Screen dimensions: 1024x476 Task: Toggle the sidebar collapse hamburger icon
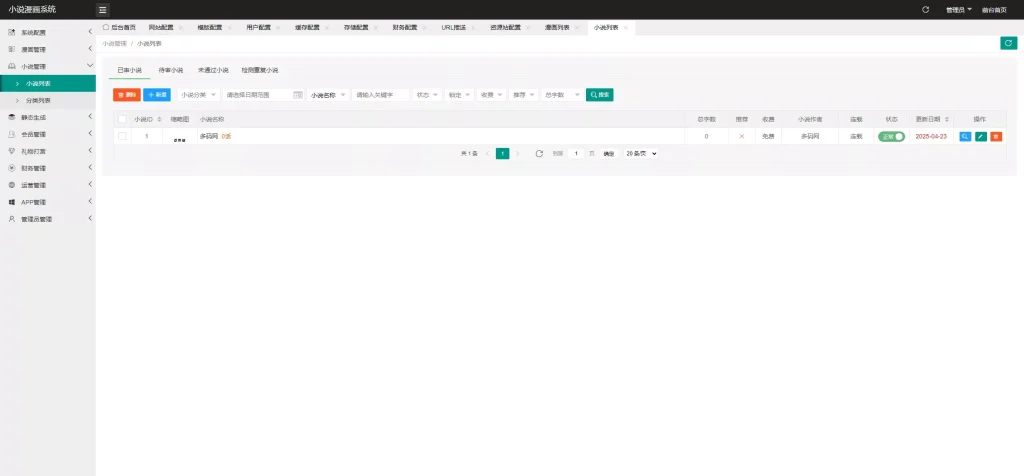click(x=103, y=10)
